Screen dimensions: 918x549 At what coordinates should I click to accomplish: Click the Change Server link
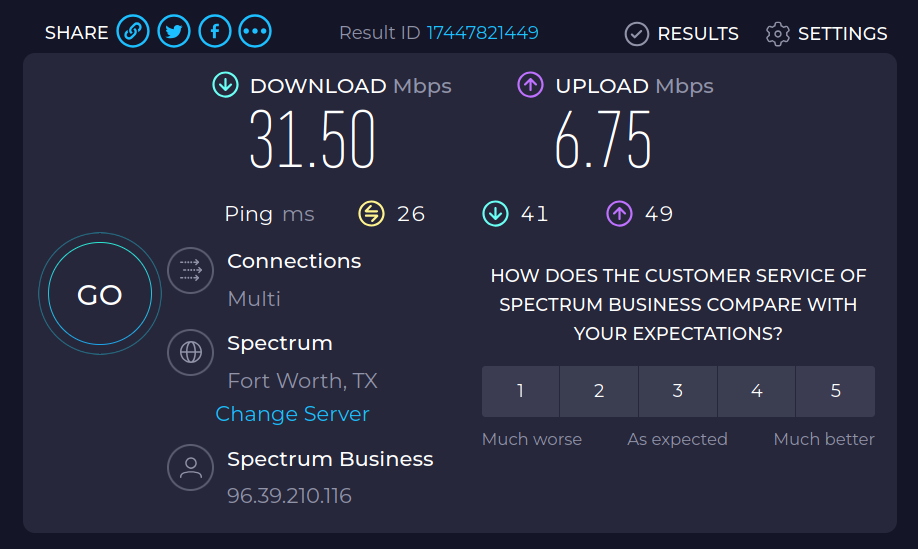(x=292, y=414)
